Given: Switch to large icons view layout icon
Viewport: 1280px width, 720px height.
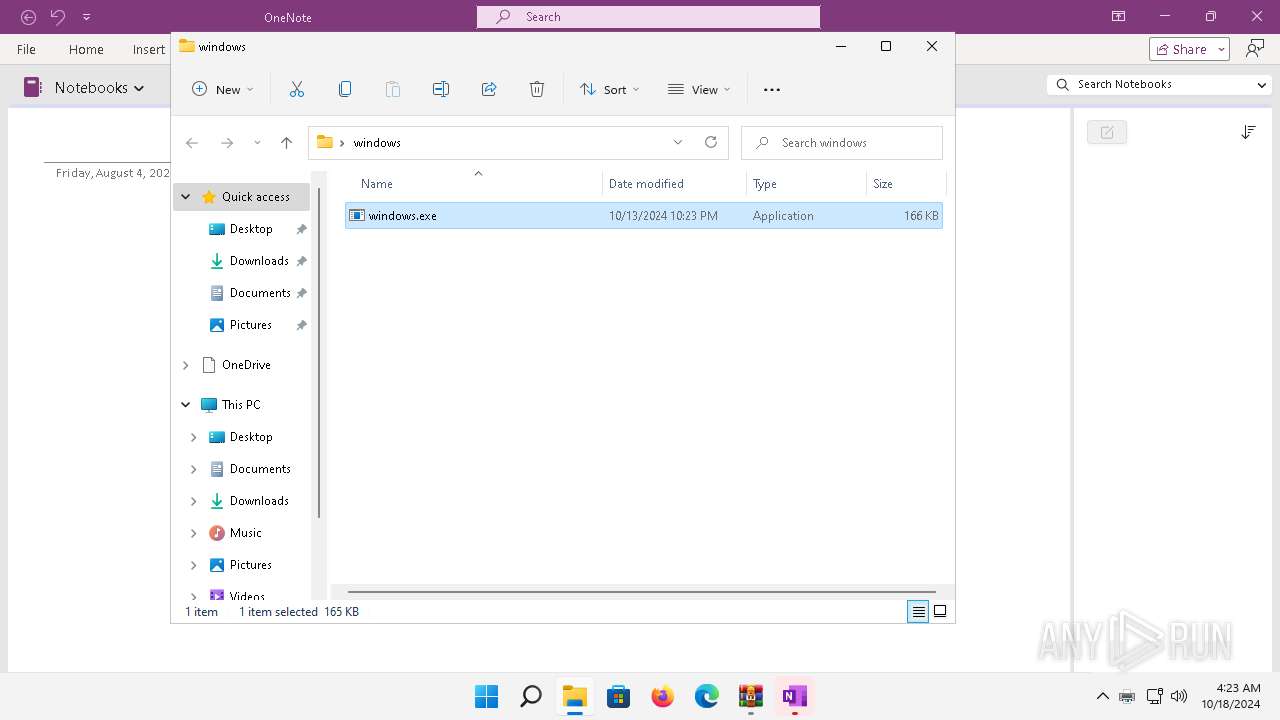Looking at the screenshot, I should pyautogui.click(x=940, y=612).
